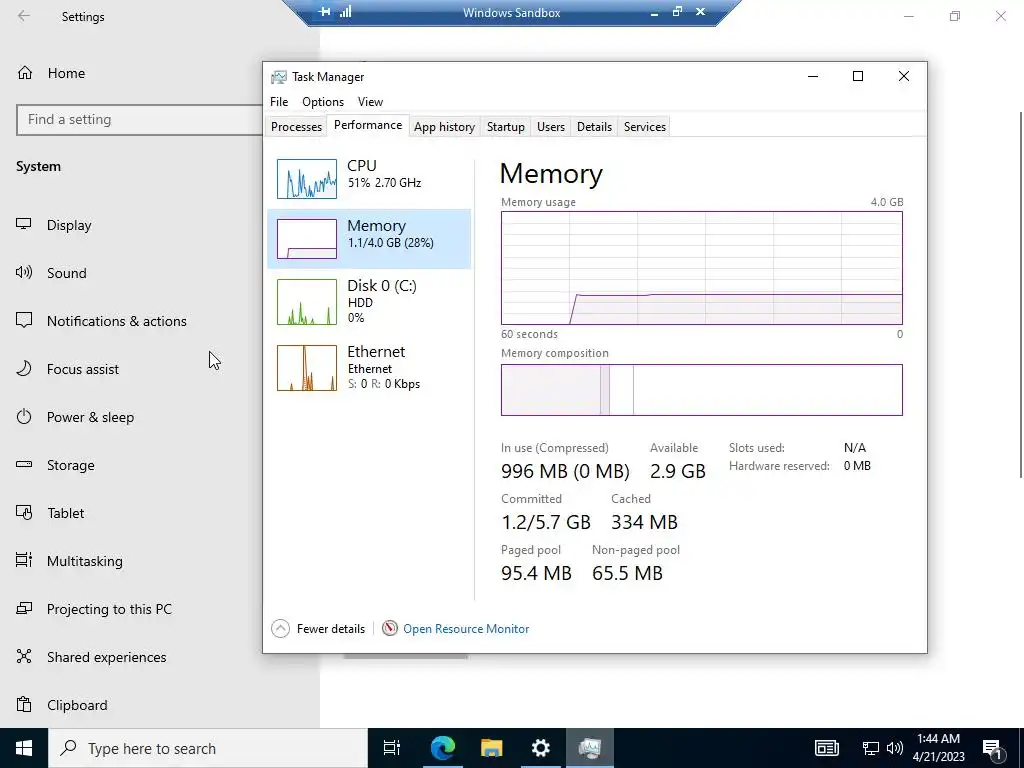Click the System heading in Settings

point(39,167)
